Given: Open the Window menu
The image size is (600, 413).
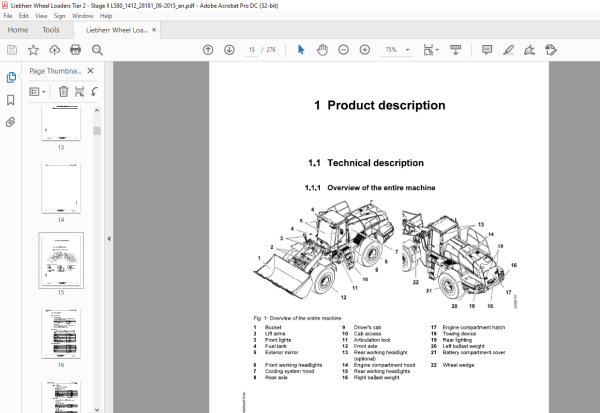Looking at the screenshot, I should (x=83, y=16).
